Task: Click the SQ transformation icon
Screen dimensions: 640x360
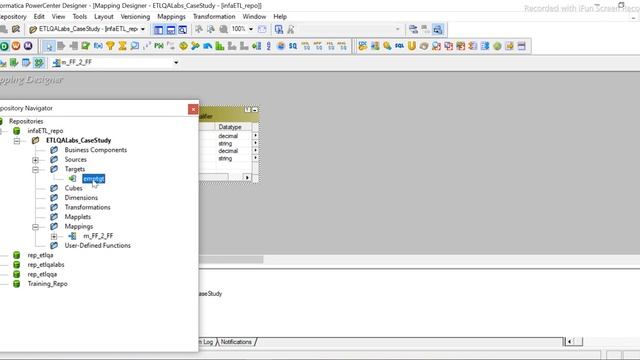Action: [x=293, y=46]
